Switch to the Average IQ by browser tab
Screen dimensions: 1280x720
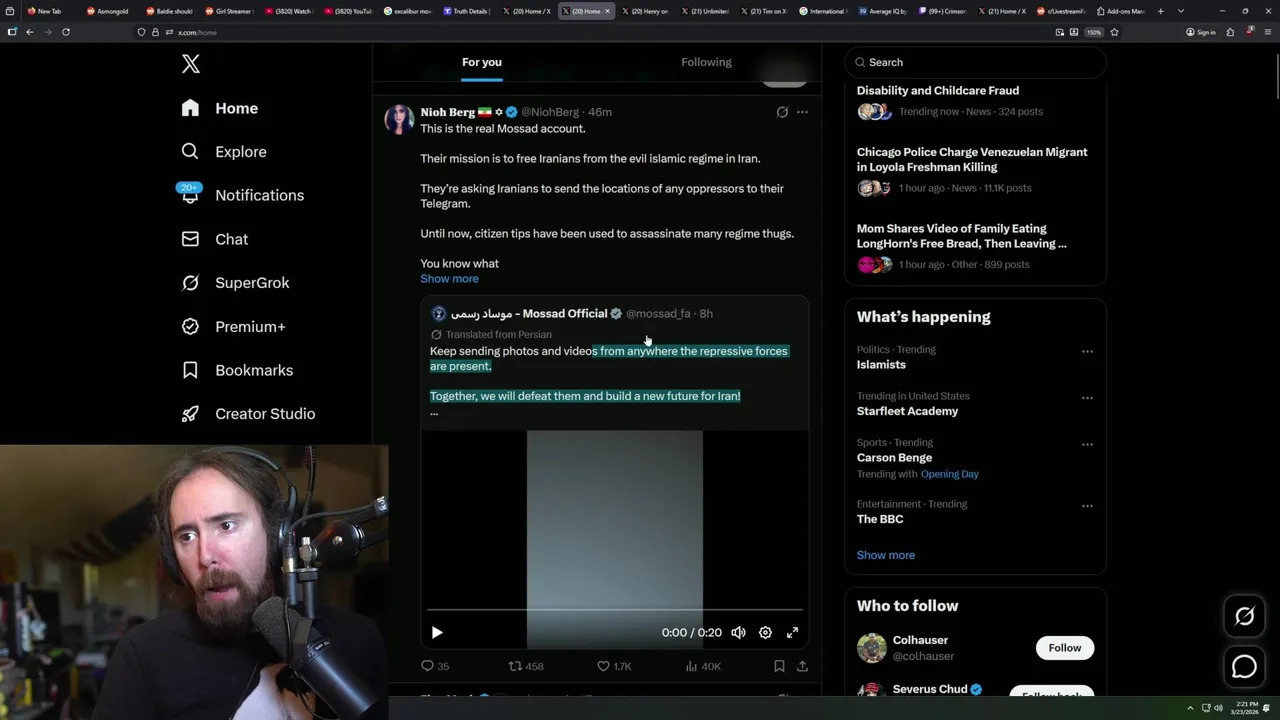coord(885,11)
